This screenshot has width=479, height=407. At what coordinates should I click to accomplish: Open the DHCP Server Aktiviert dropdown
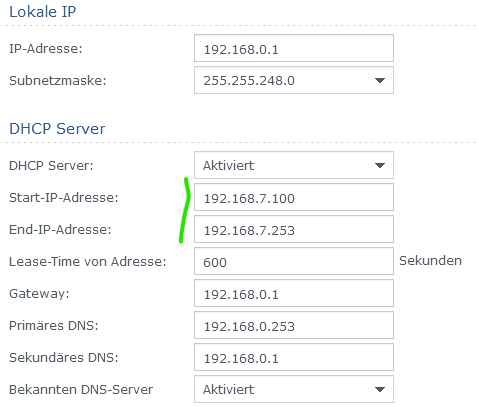(294, 165)
